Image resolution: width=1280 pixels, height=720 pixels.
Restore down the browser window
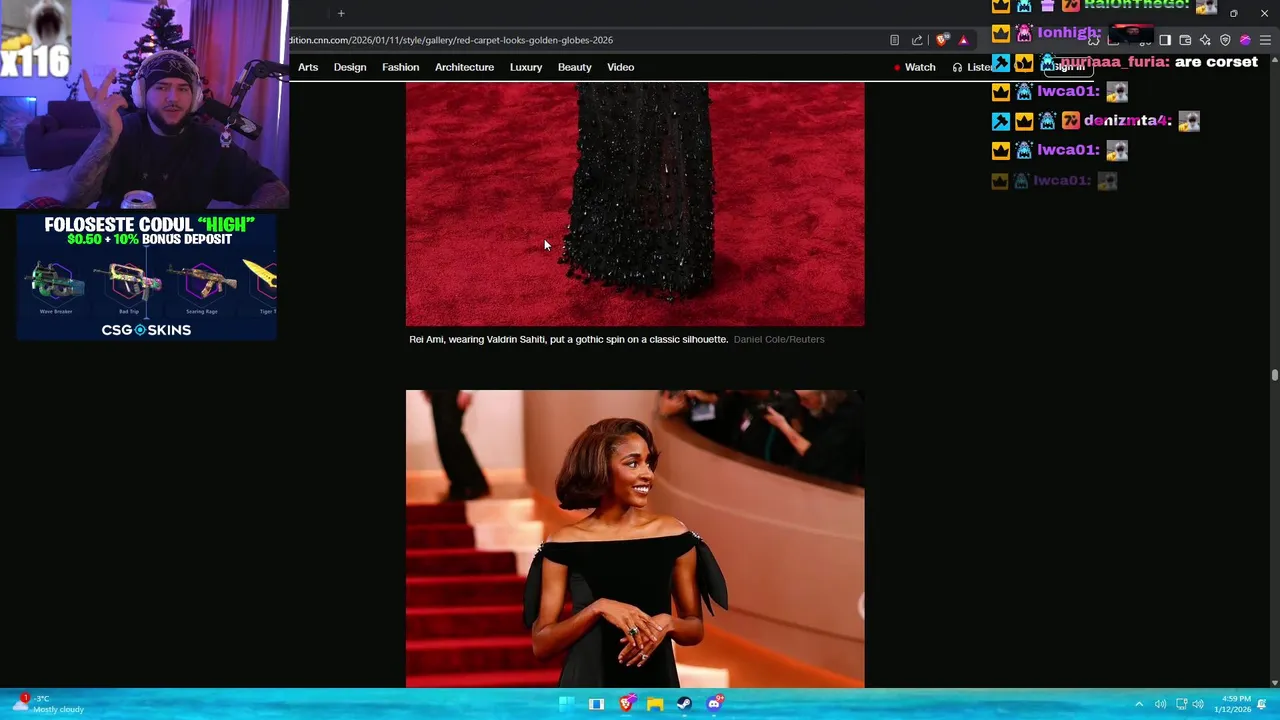point(1234,13)
